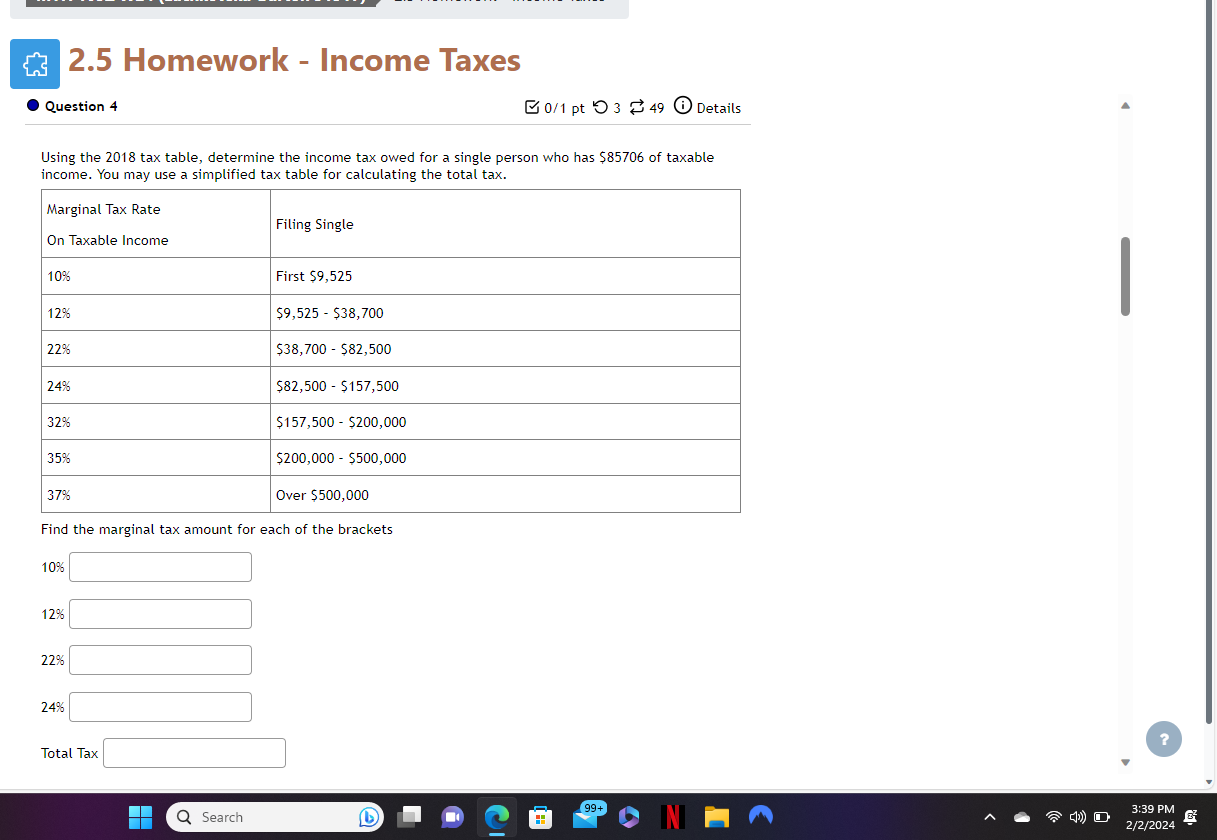Click the question mark help bubble

(x=1163, y=739)
